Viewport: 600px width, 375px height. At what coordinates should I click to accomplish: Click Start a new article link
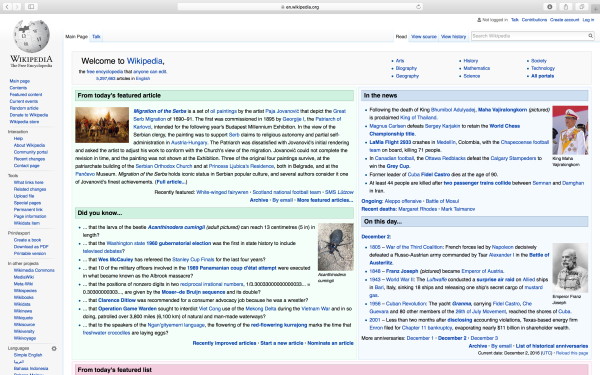(282, 343)
